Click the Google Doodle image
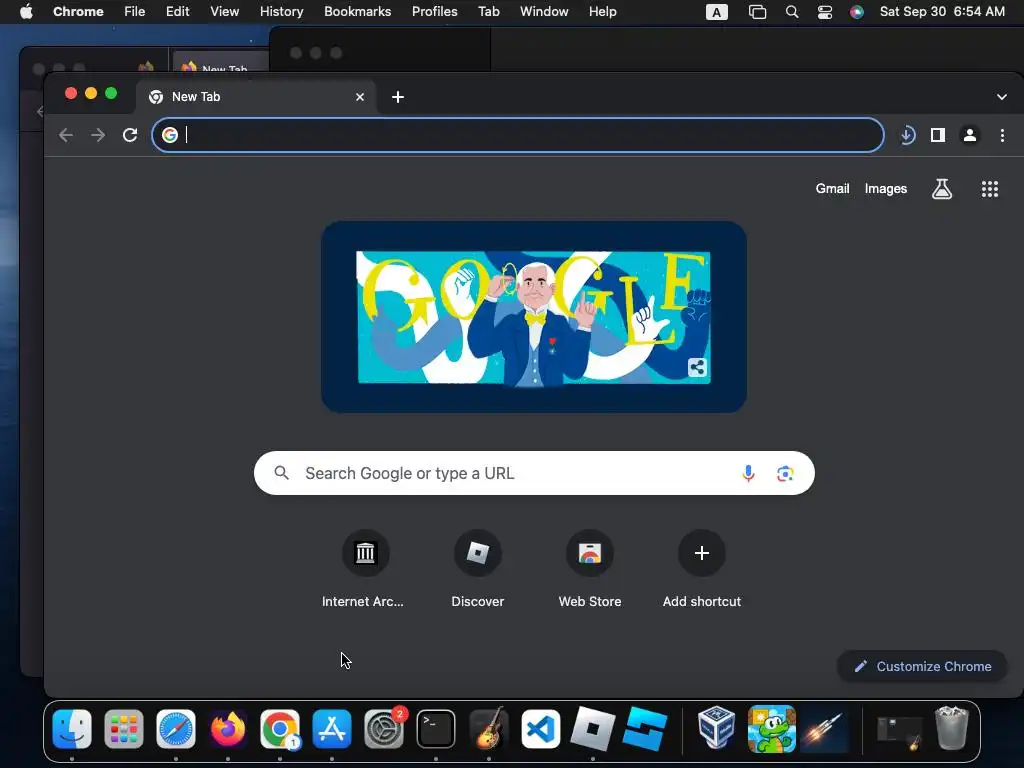The image size is (1024, 768). [x=534, y=317]
